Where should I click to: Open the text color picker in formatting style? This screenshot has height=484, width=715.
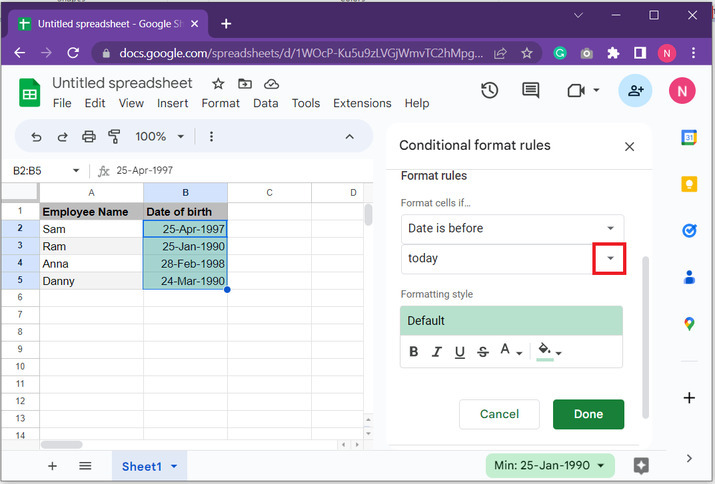(x=510, y=351)
